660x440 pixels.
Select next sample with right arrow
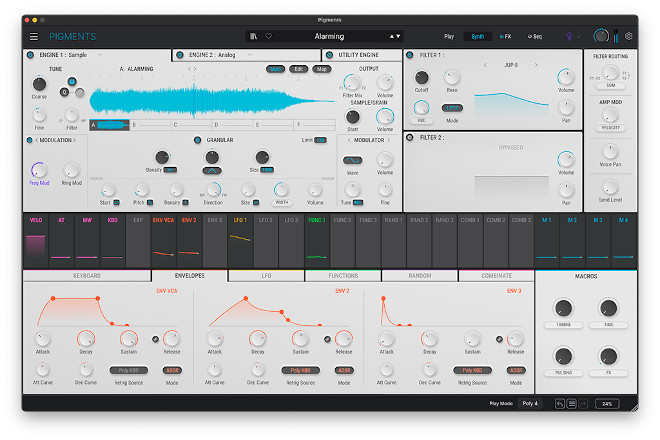(x=195, y=69)
